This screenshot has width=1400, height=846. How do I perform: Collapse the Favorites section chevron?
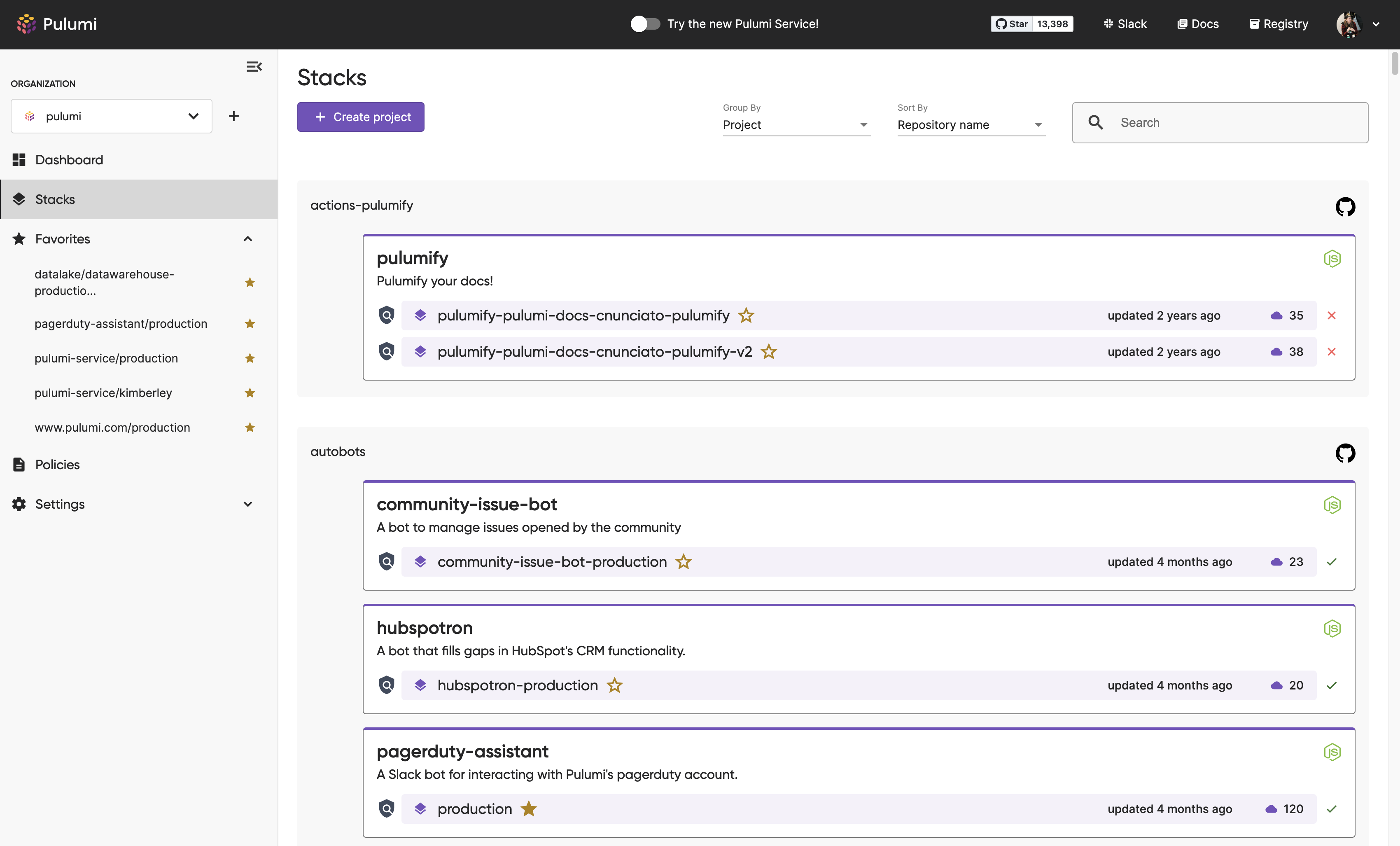[248, 238]
